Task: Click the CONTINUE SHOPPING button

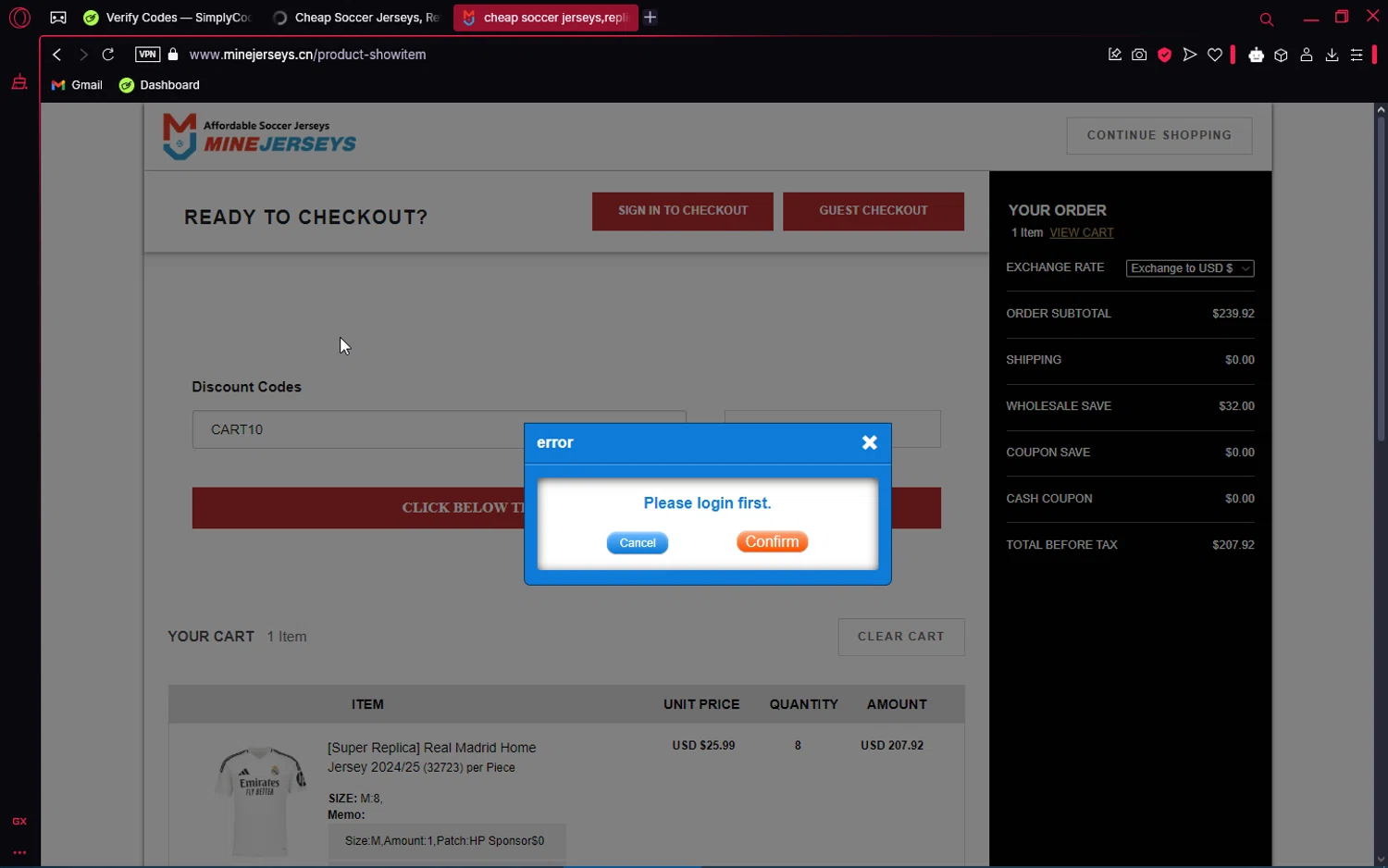Action: tap(1159, 135)
